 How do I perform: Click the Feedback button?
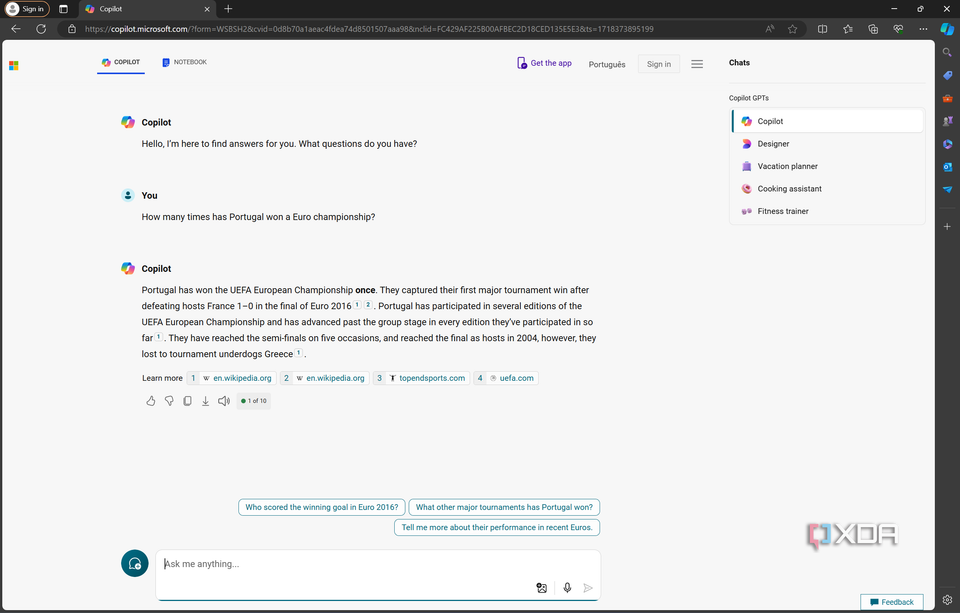coord(891,602)
